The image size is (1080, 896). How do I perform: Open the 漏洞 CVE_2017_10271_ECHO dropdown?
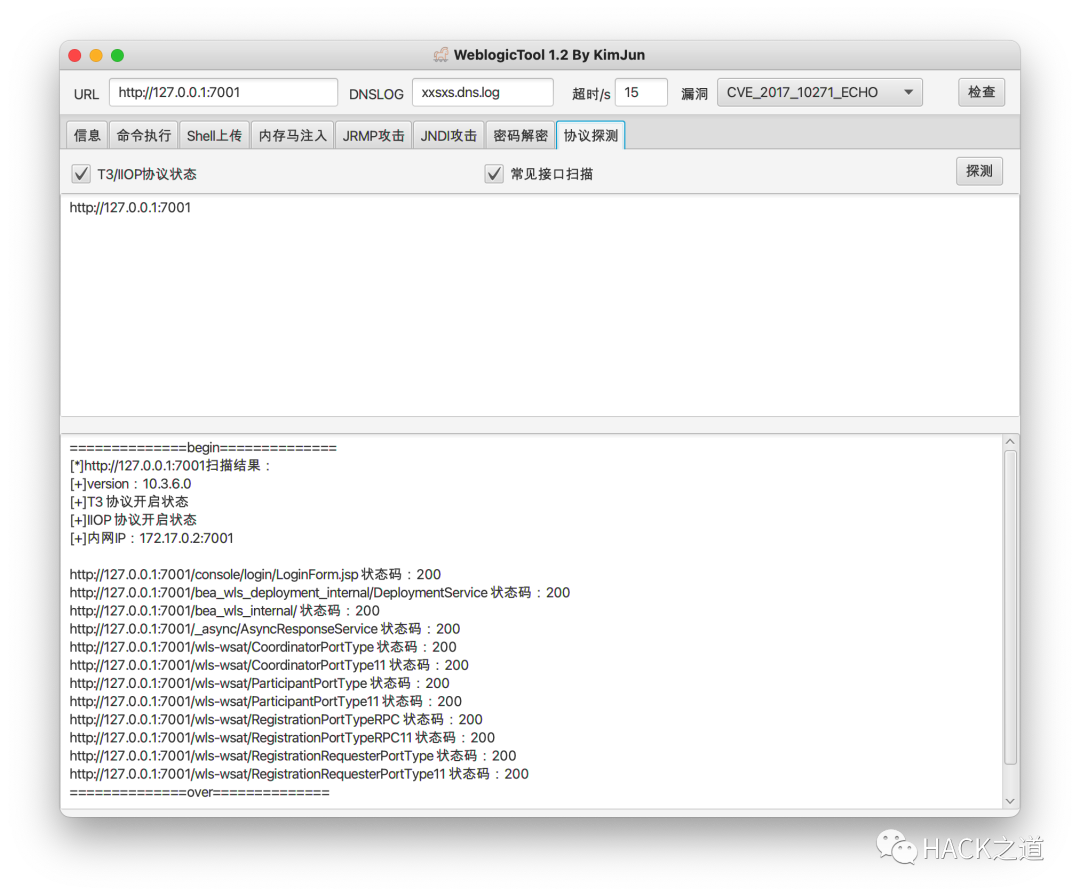click(x=820, y=92)
